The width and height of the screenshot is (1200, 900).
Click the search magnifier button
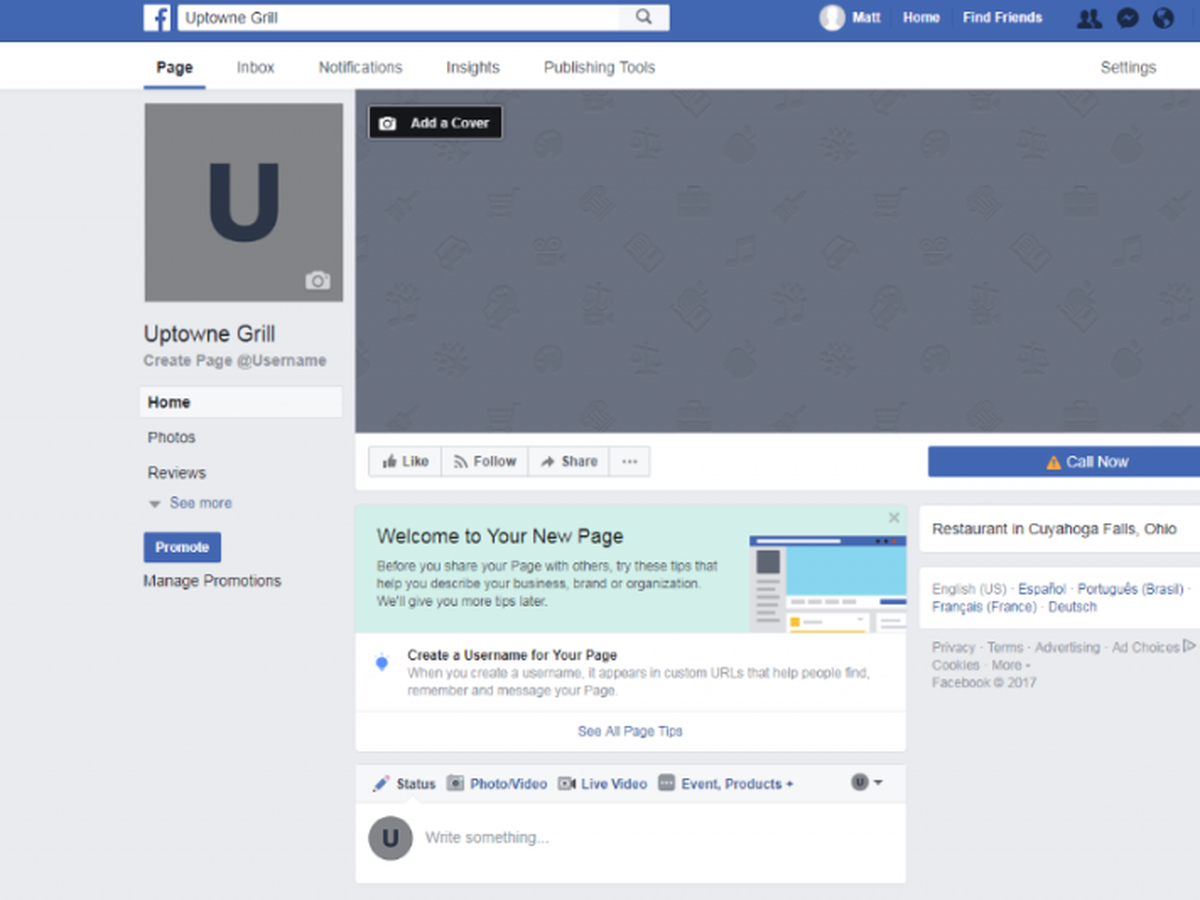(643, 17)
